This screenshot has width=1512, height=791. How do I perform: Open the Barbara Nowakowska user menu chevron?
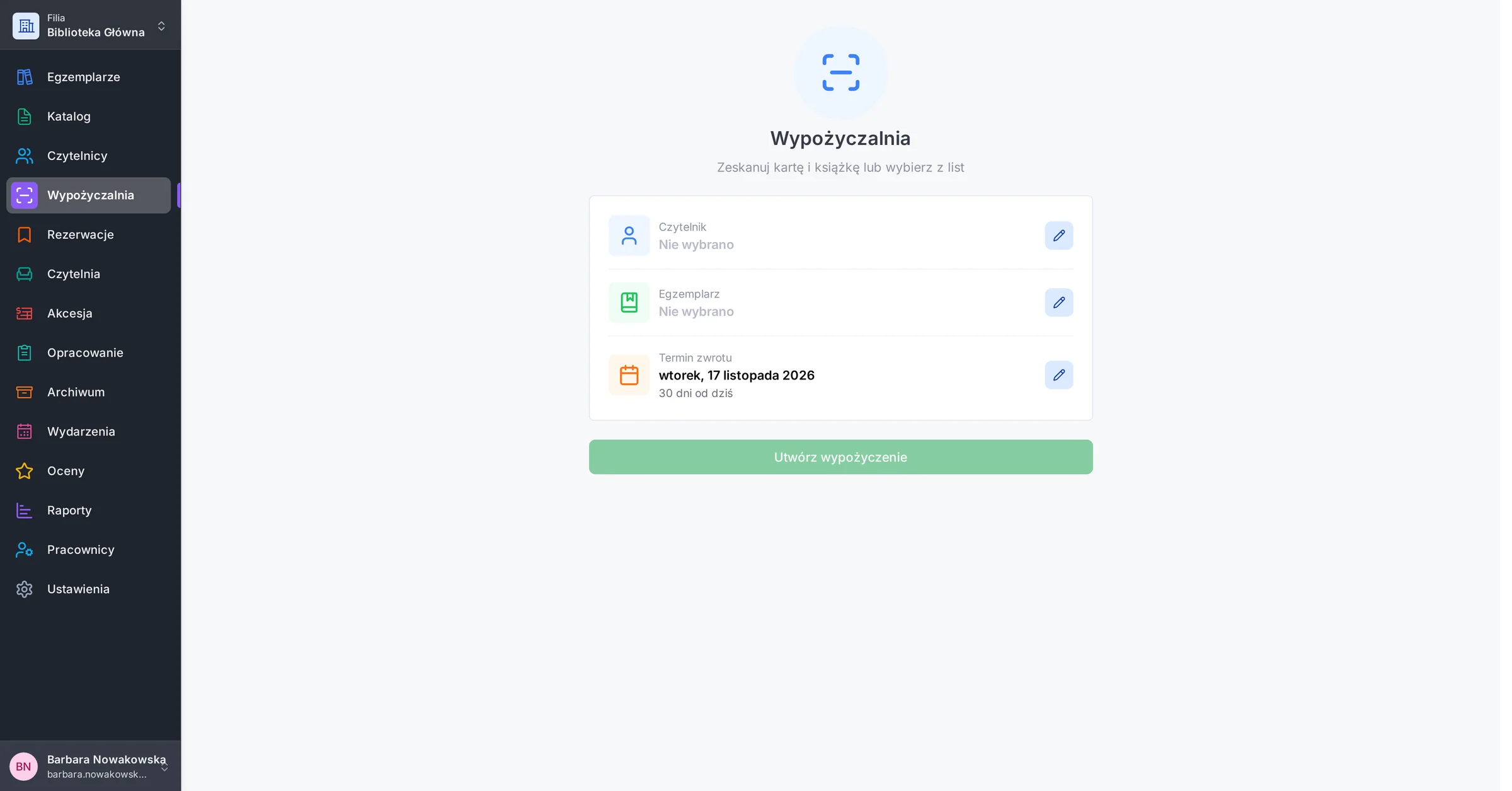click(164, 767)
